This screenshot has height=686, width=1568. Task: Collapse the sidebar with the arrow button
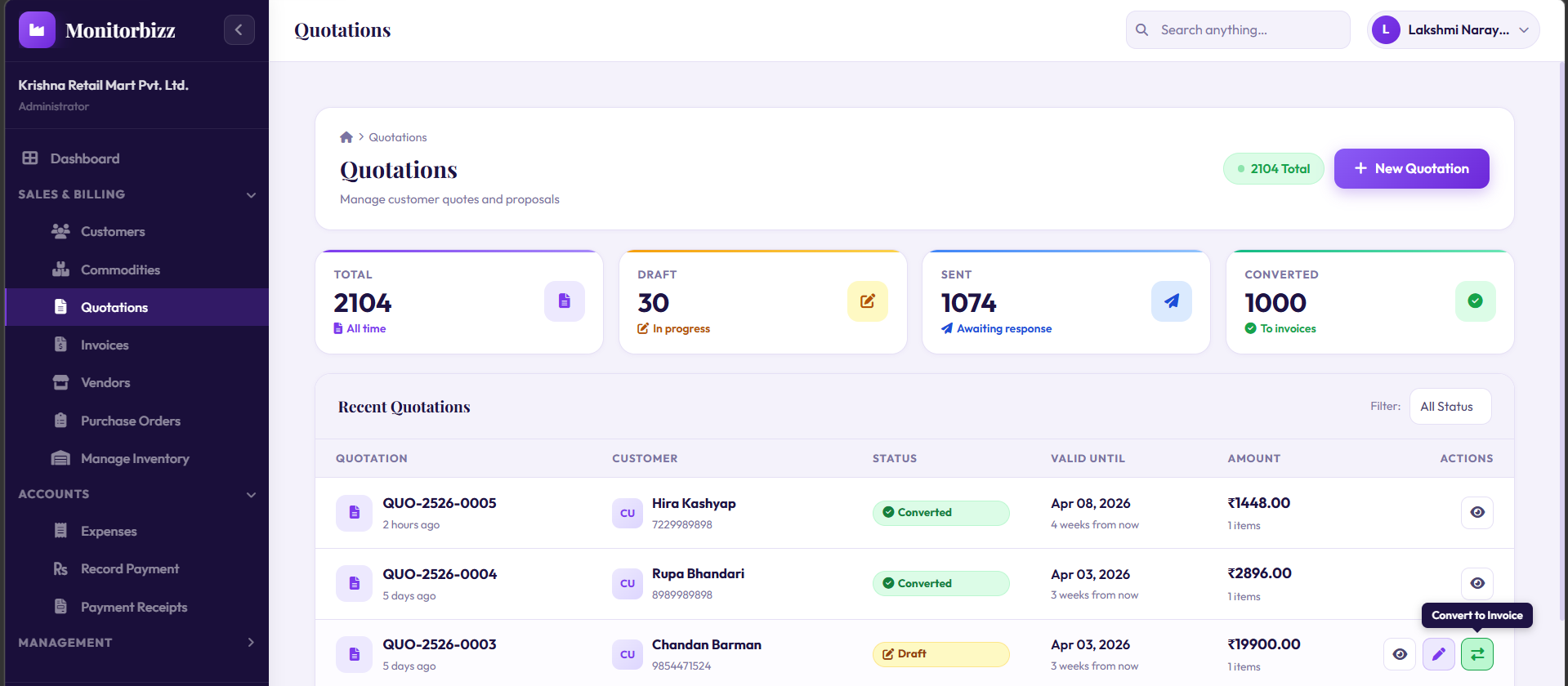point(239,30)
